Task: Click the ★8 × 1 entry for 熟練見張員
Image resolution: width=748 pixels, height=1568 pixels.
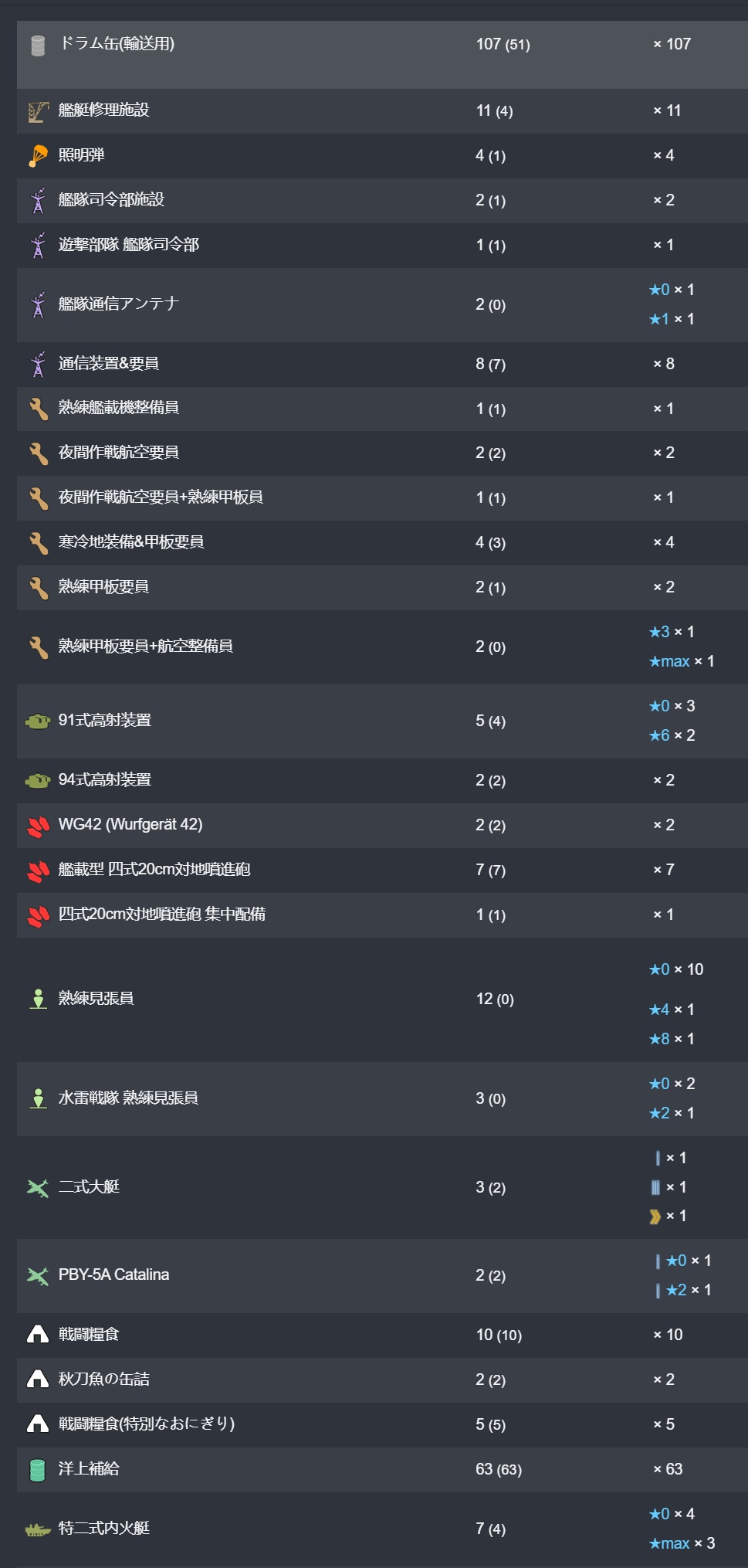Action: 672,1039
